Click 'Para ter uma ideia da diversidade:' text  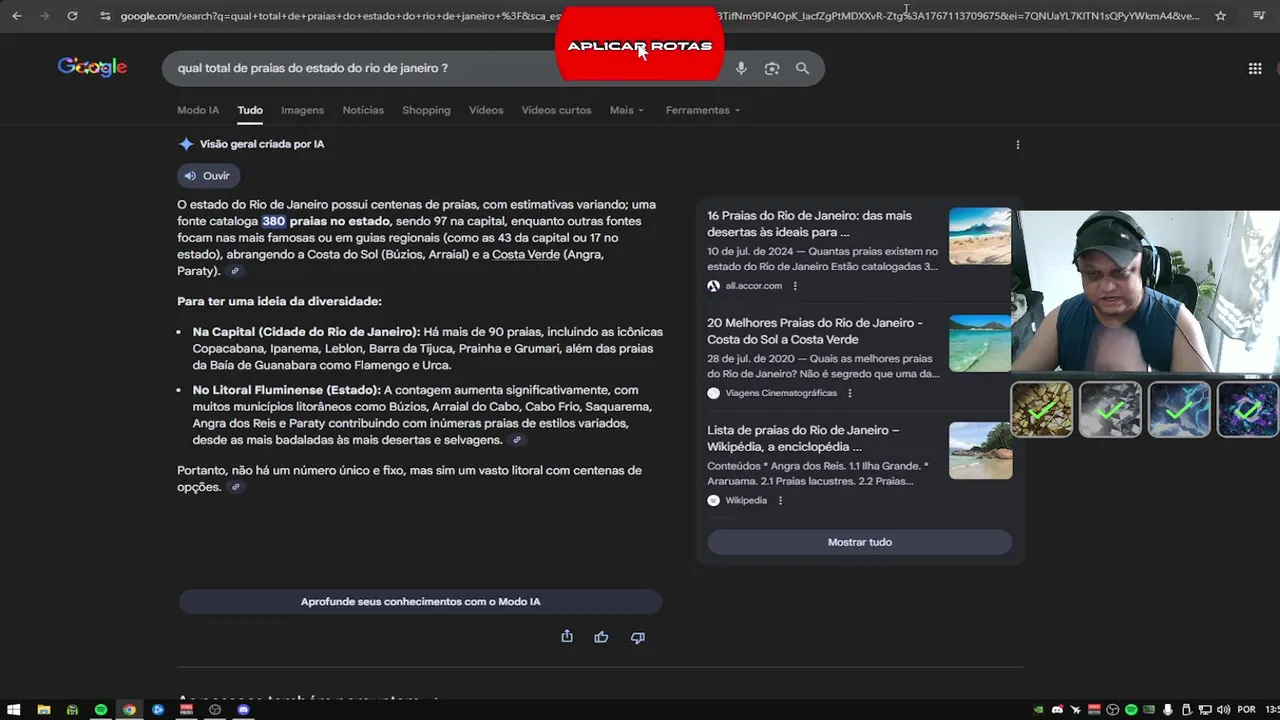[x=279, y=301]
